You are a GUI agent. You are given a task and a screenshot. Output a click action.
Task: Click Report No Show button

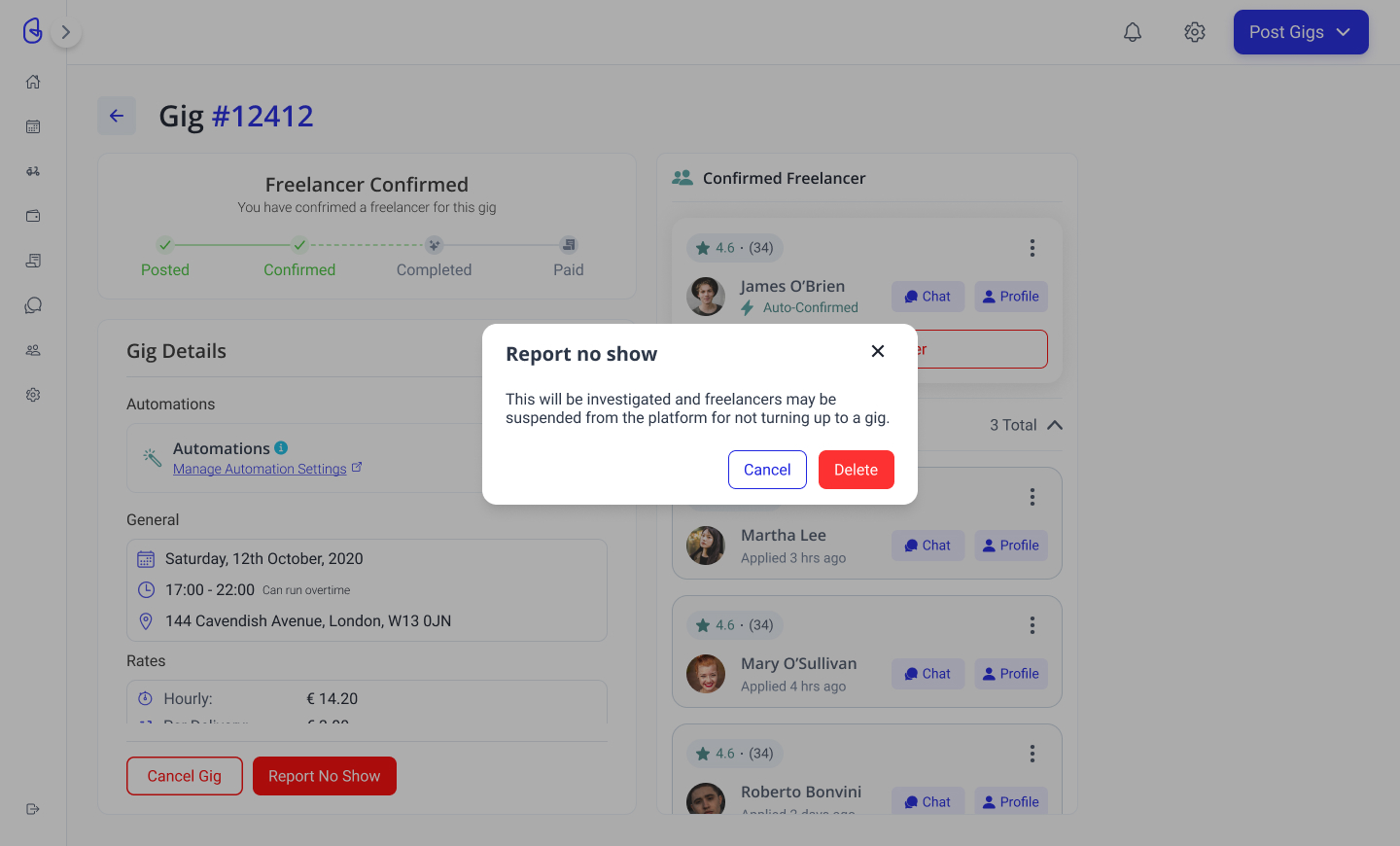325,776
